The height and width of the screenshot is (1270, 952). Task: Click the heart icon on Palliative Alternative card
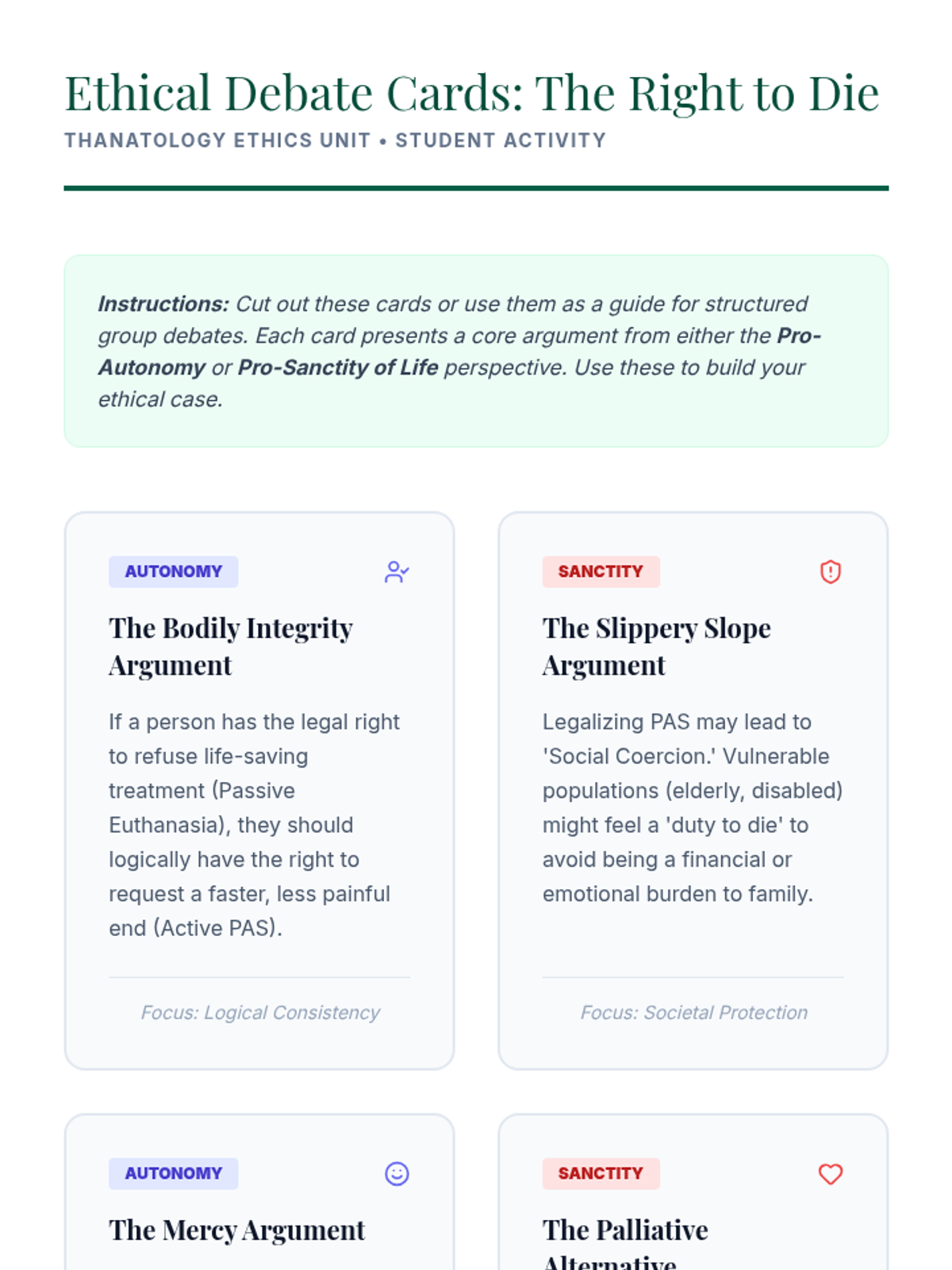[830, 1173]
